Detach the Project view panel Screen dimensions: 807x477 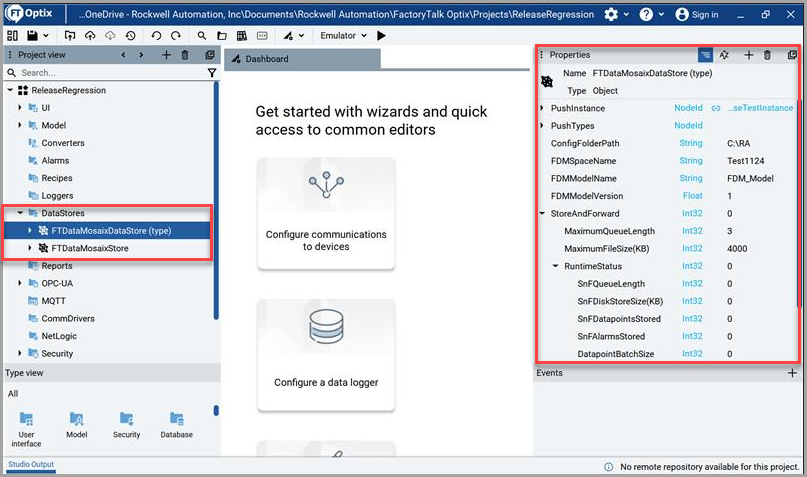point(210,55)
